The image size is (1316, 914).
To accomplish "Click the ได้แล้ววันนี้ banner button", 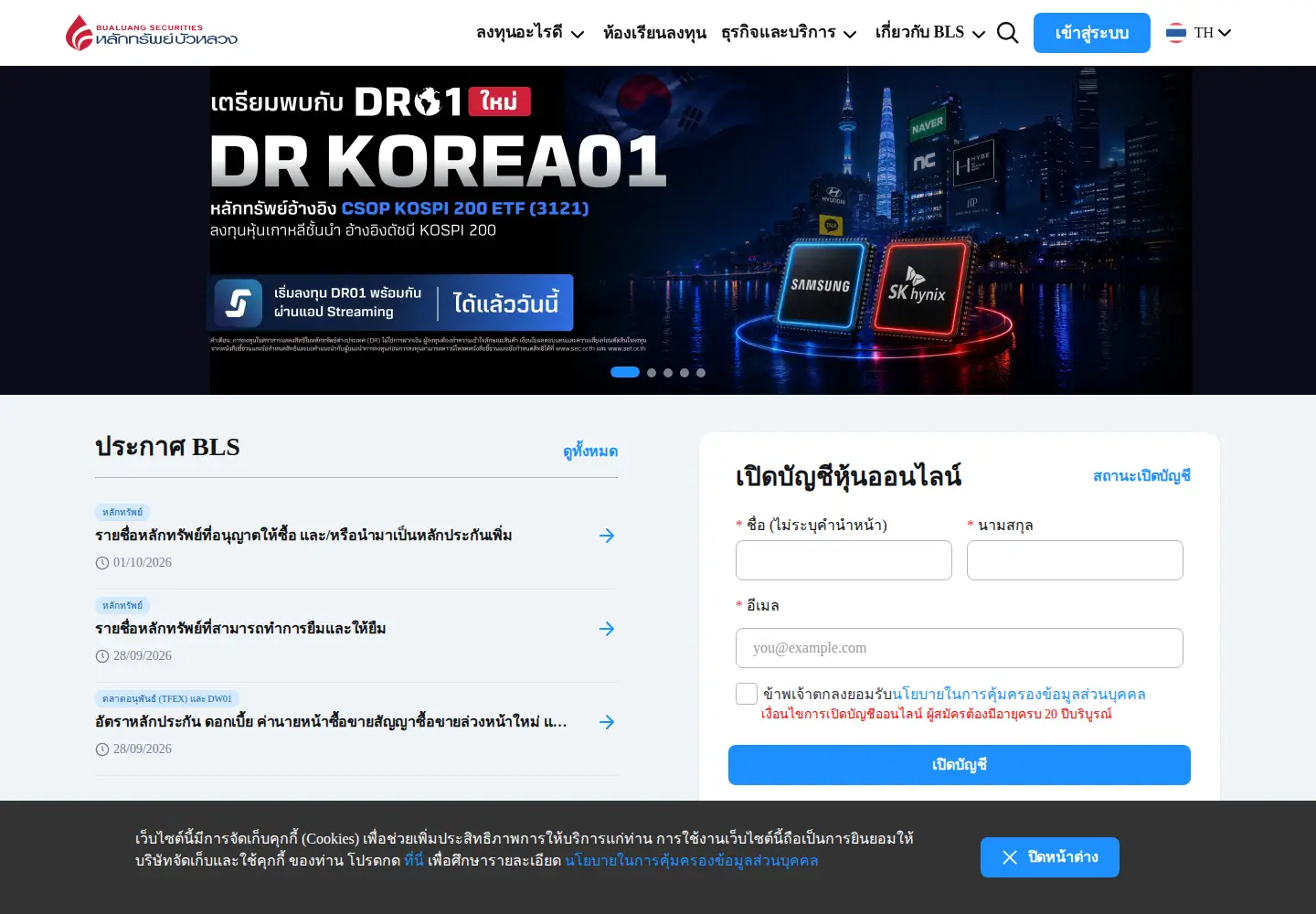I will point(505,303).
